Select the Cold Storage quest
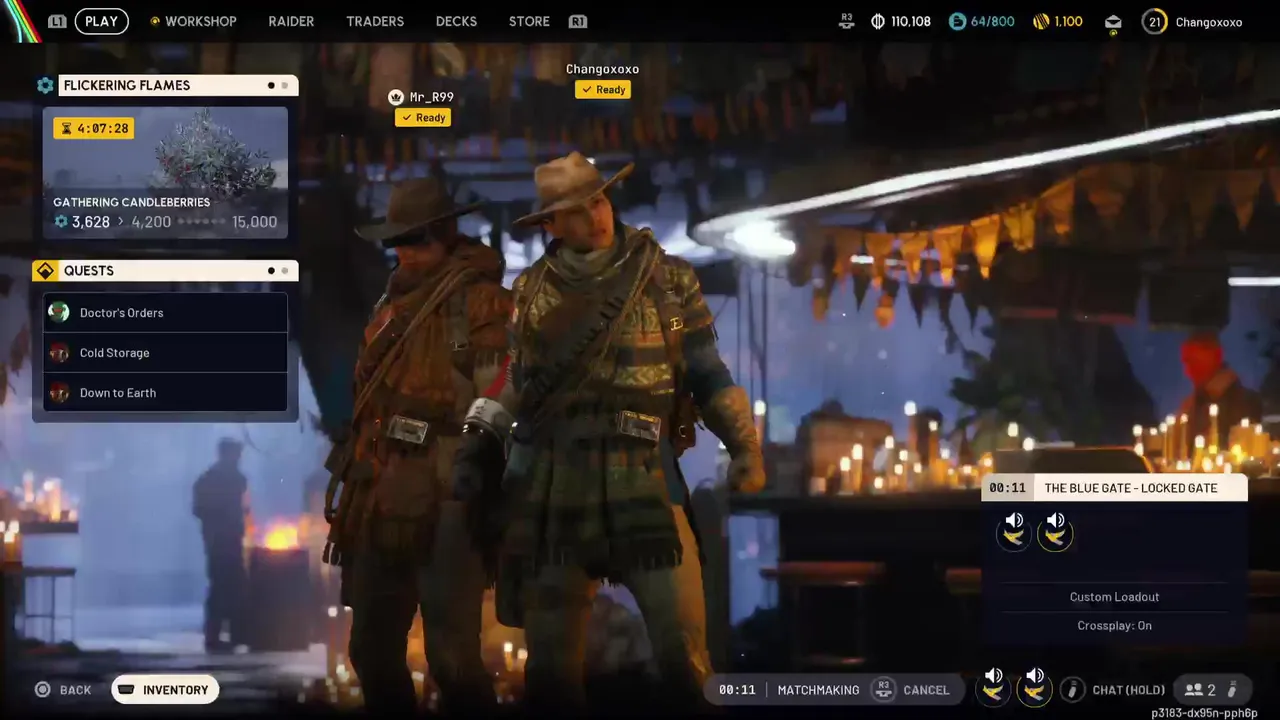The width and height of the screenshot is (1280, 720). point(165,353)
